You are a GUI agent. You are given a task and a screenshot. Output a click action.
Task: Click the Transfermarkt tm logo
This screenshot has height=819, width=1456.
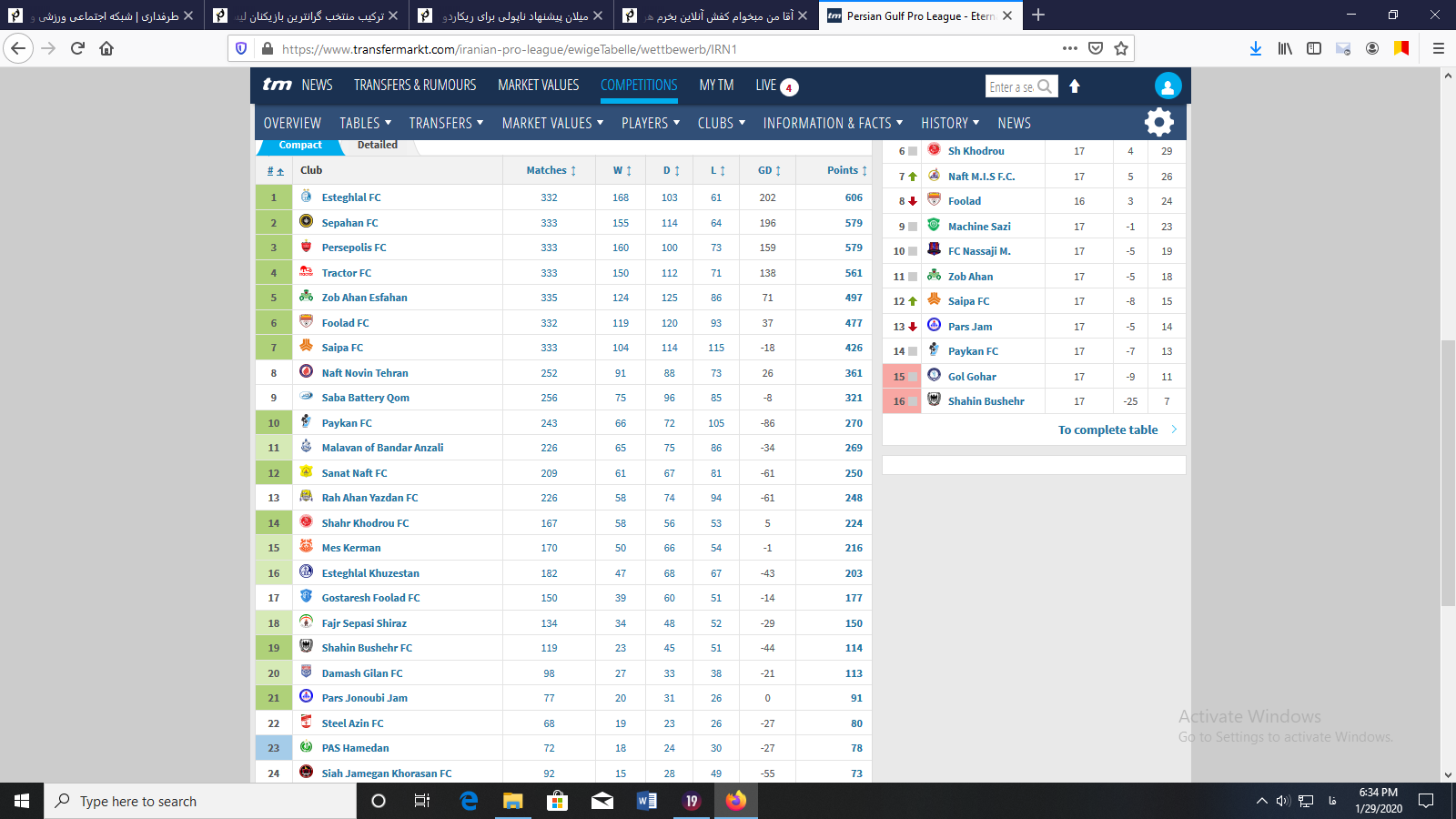point(277,85)
